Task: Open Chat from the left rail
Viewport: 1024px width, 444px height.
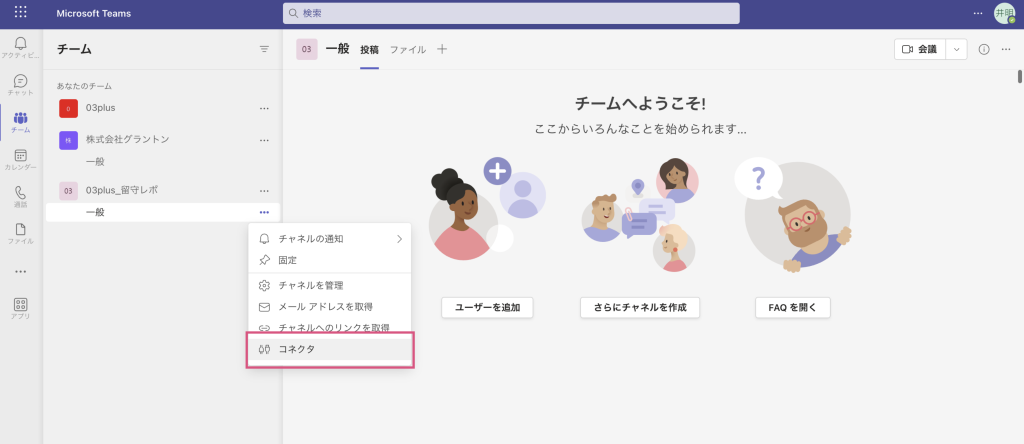Action: (20, 84)
